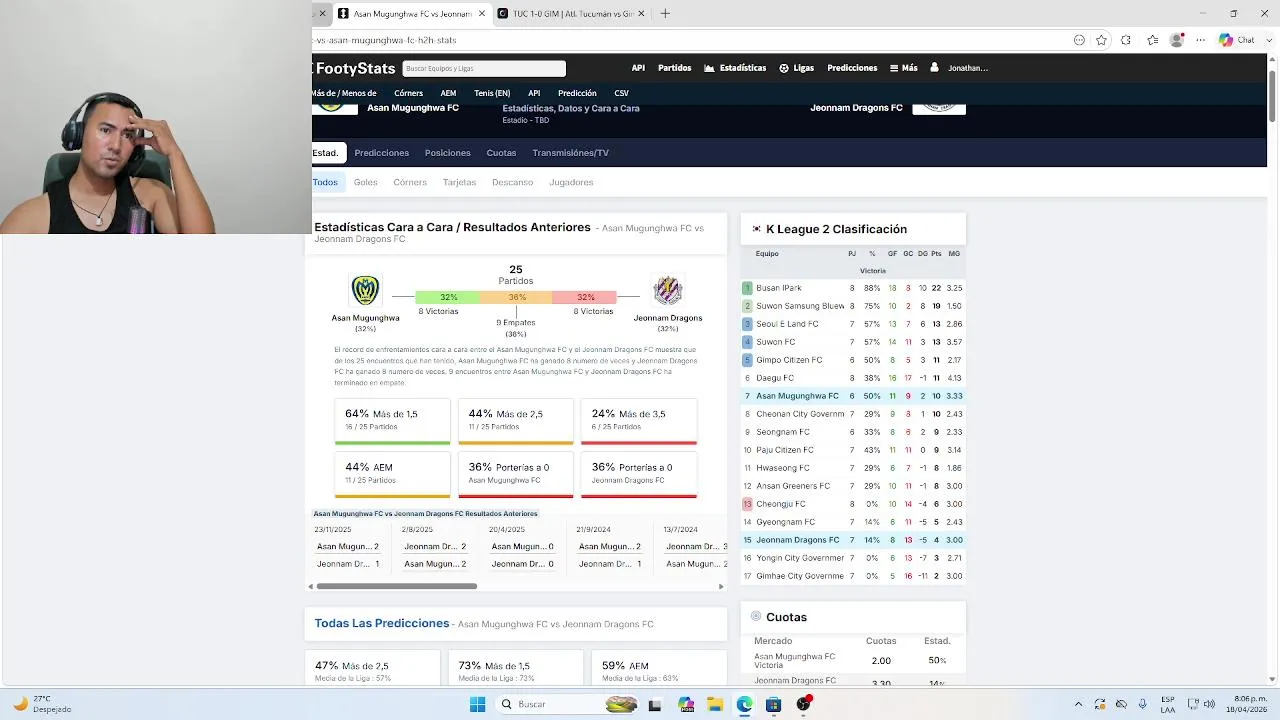This screenshot has height=720, width=1280.
Task: Click the Asan Mugunghwa team crest
Action: click(365, 290)
